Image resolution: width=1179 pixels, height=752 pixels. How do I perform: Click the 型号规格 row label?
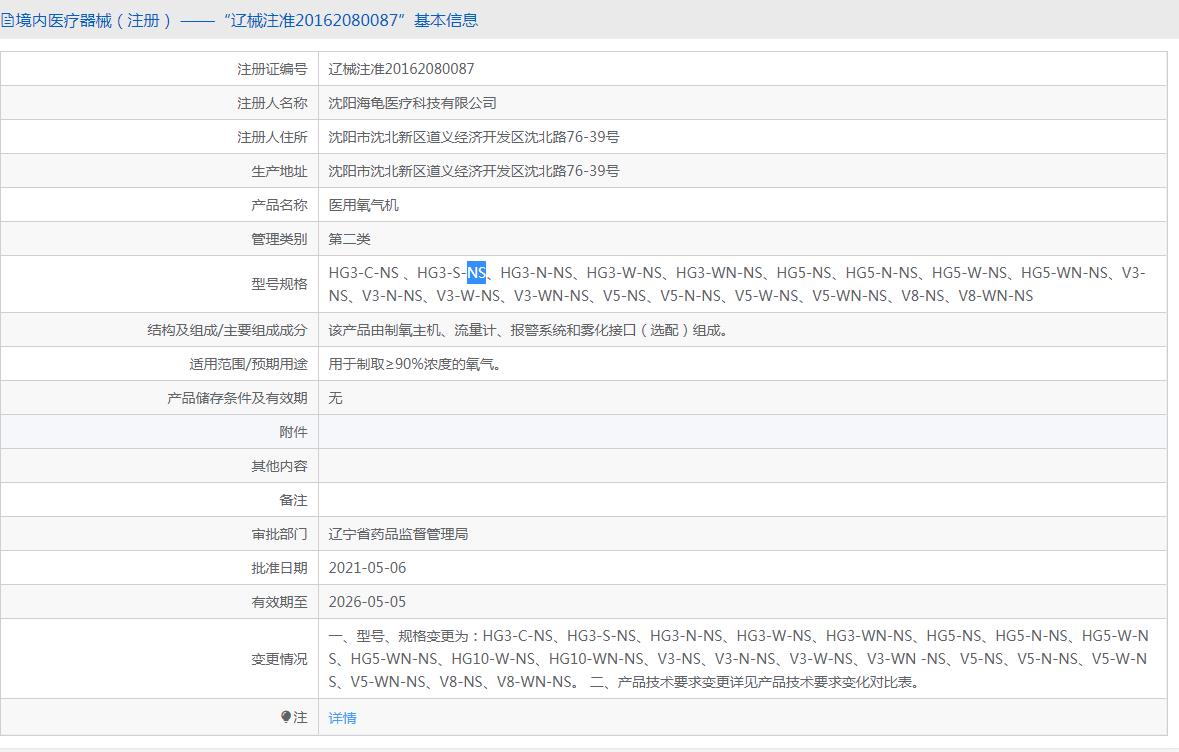pos(279,284)
